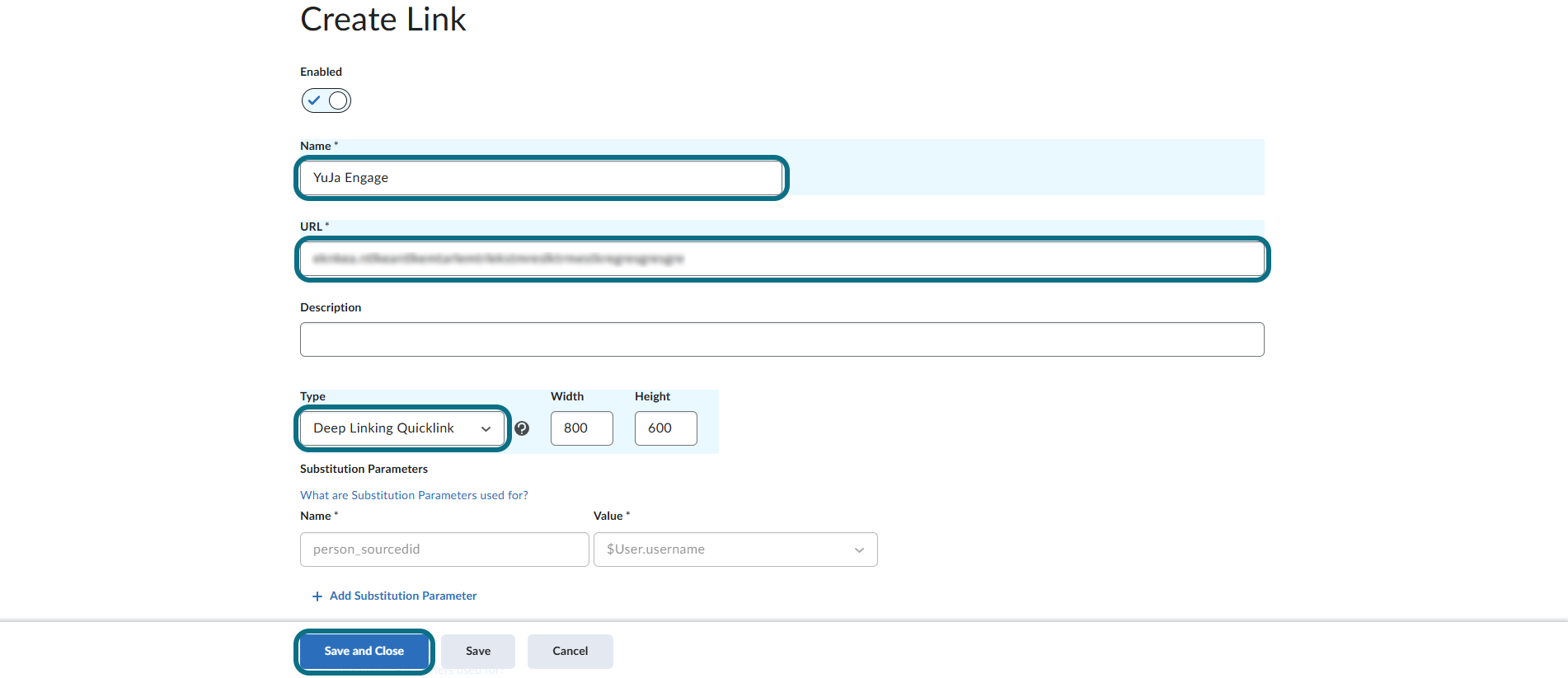Toggle the Enabled switch

[x=326, y=101]
